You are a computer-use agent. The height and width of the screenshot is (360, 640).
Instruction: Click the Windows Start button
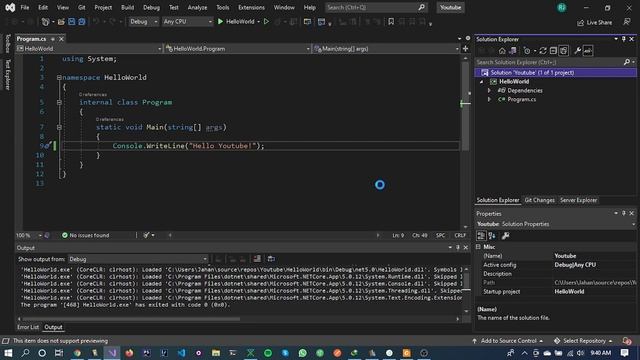[8, 353]
